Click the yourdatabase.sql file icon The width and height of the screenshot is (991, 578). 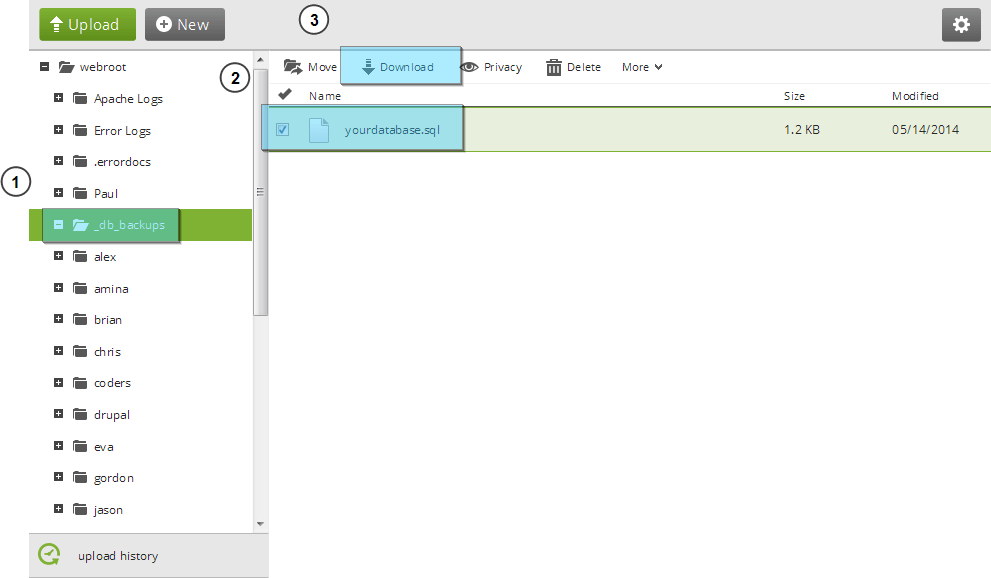click(319, 129)
